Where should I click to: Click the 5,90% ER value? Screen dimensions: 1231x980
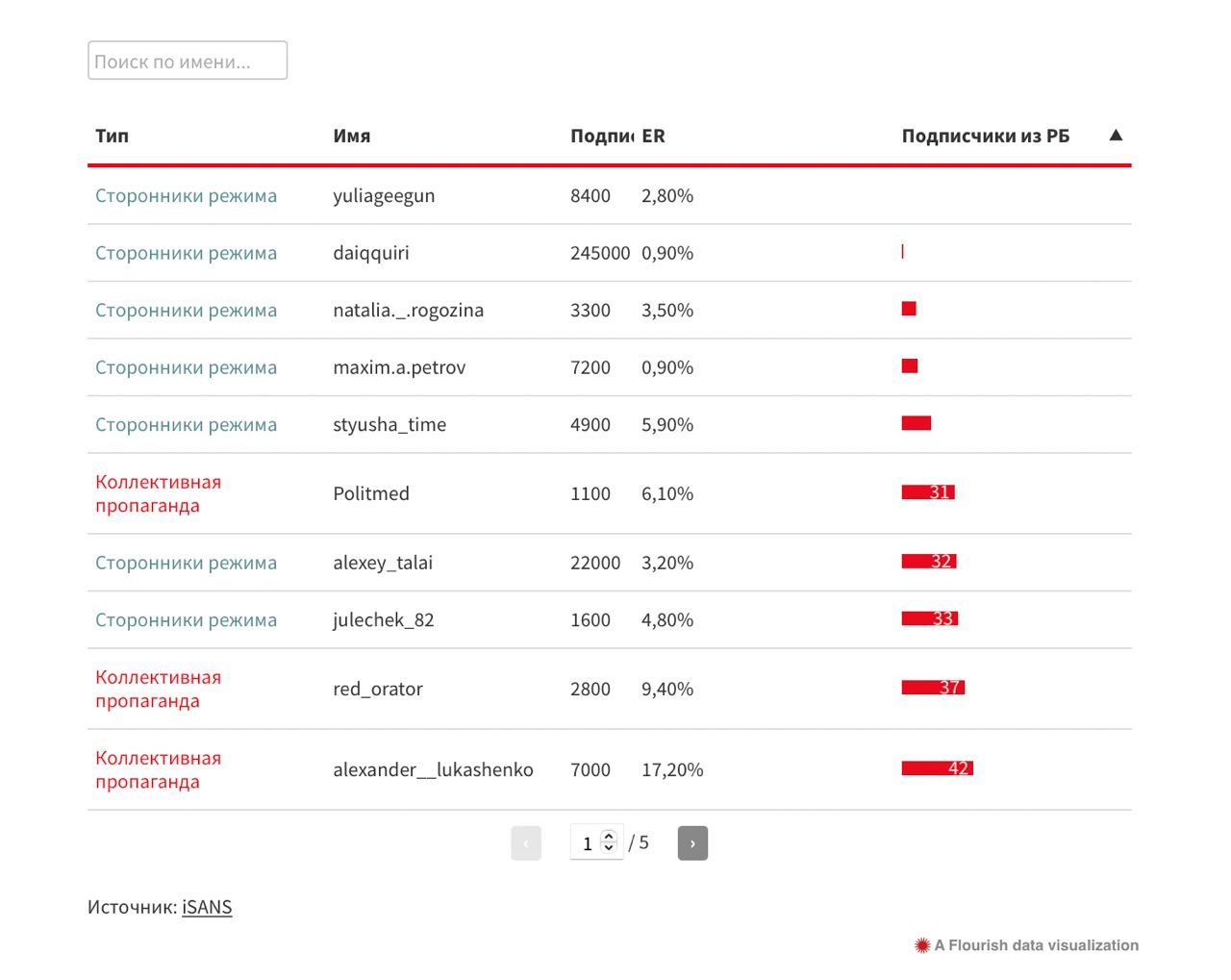pos(667,424)
